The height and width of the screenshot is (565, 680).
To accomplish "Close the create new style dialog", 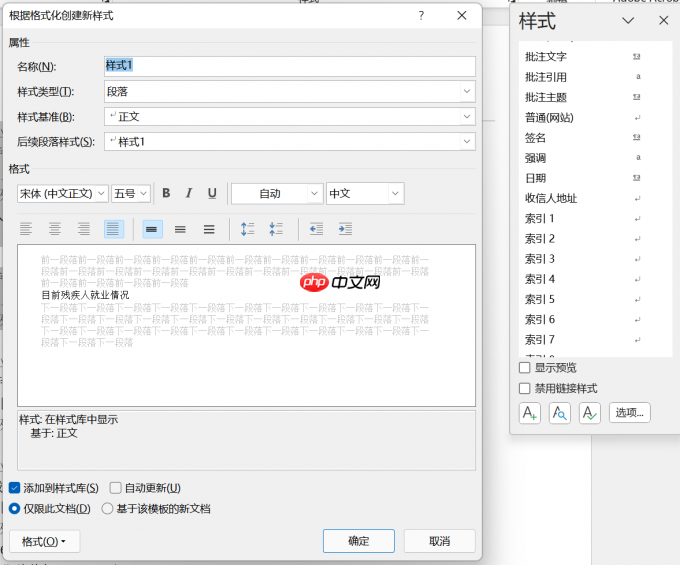I will [462, 16].
